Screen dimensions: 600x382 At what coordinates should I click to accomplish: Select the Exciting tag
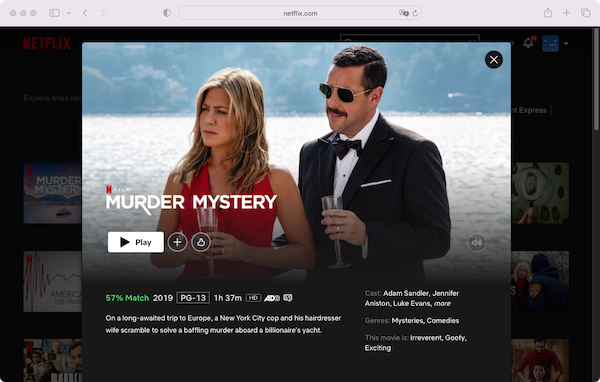coord(378,348)
